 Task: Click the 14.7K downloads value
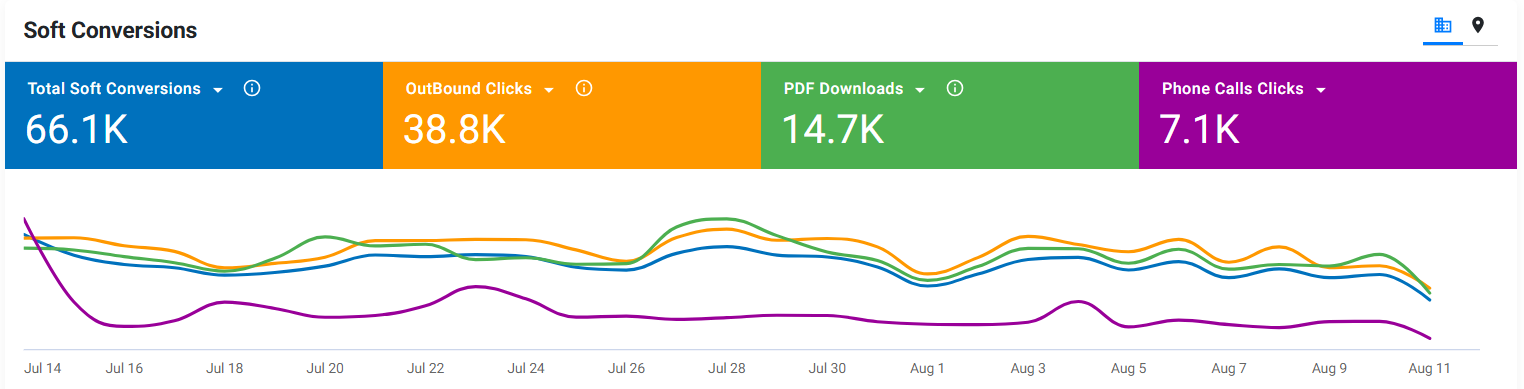point(833,130)
